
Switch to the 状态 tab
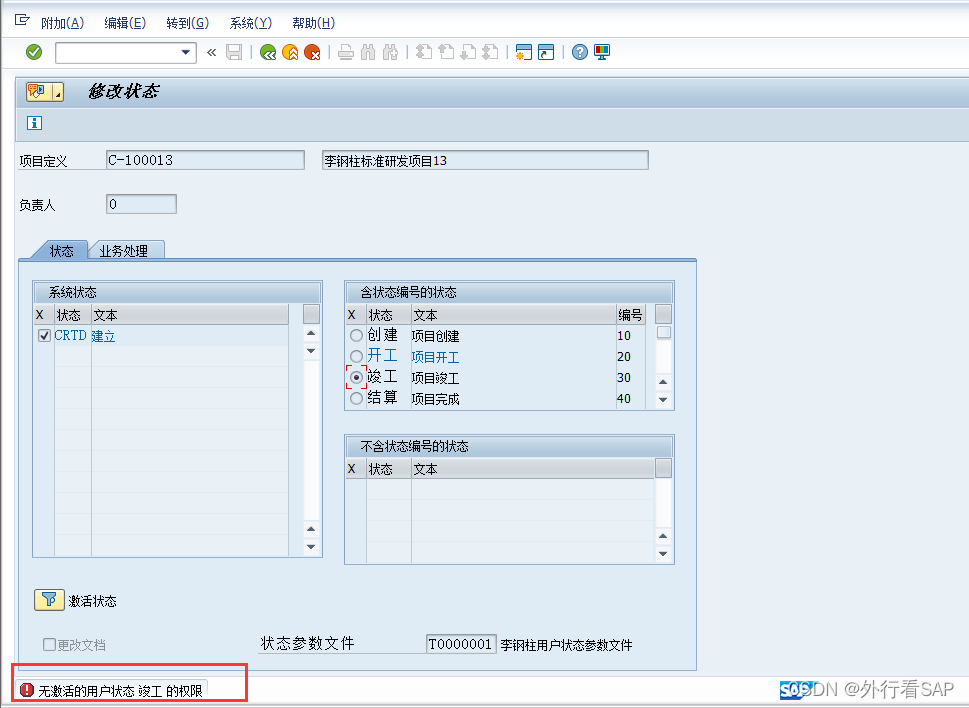[x=61, y=251]
